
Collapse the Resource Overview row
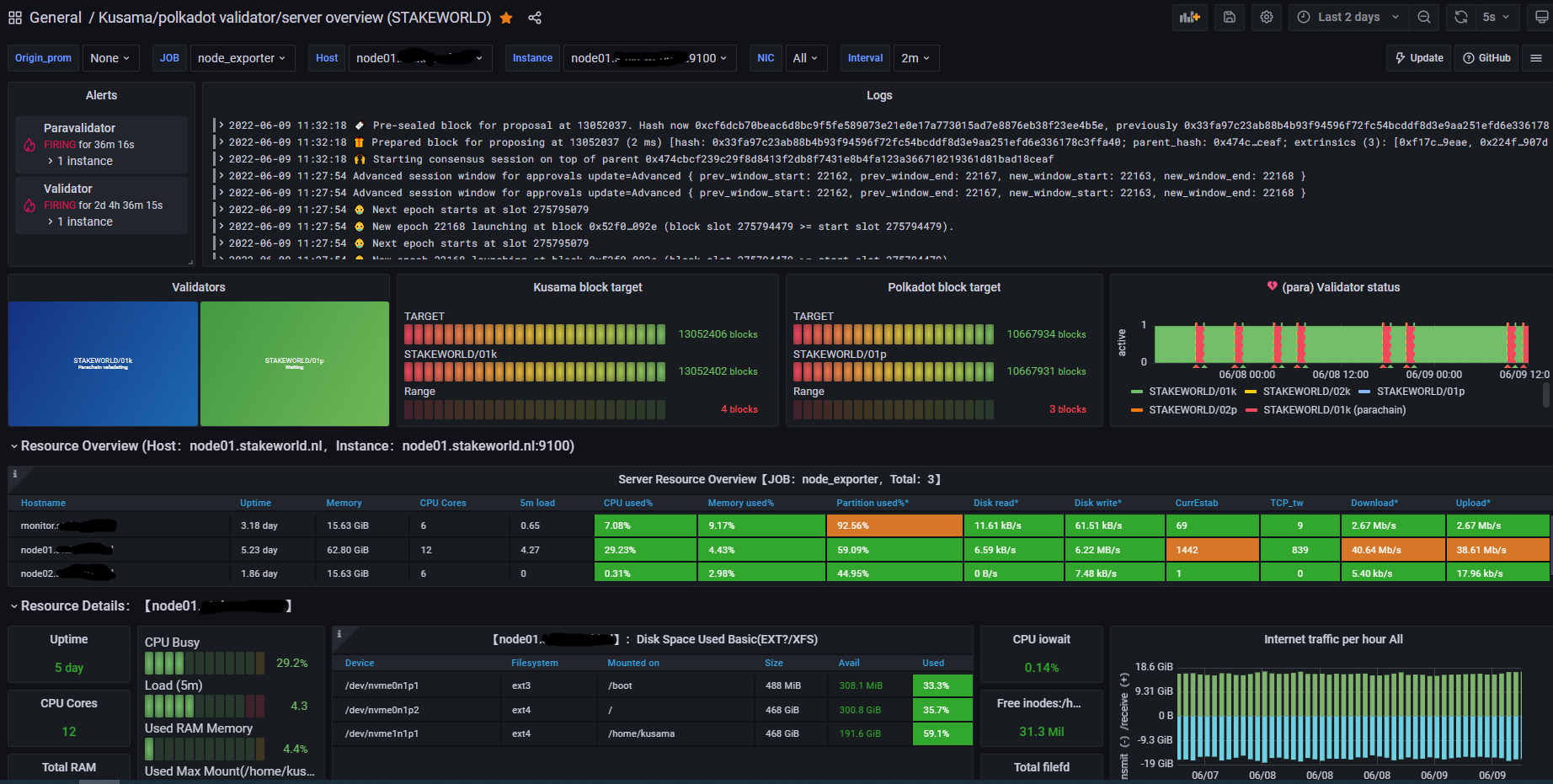14,446
